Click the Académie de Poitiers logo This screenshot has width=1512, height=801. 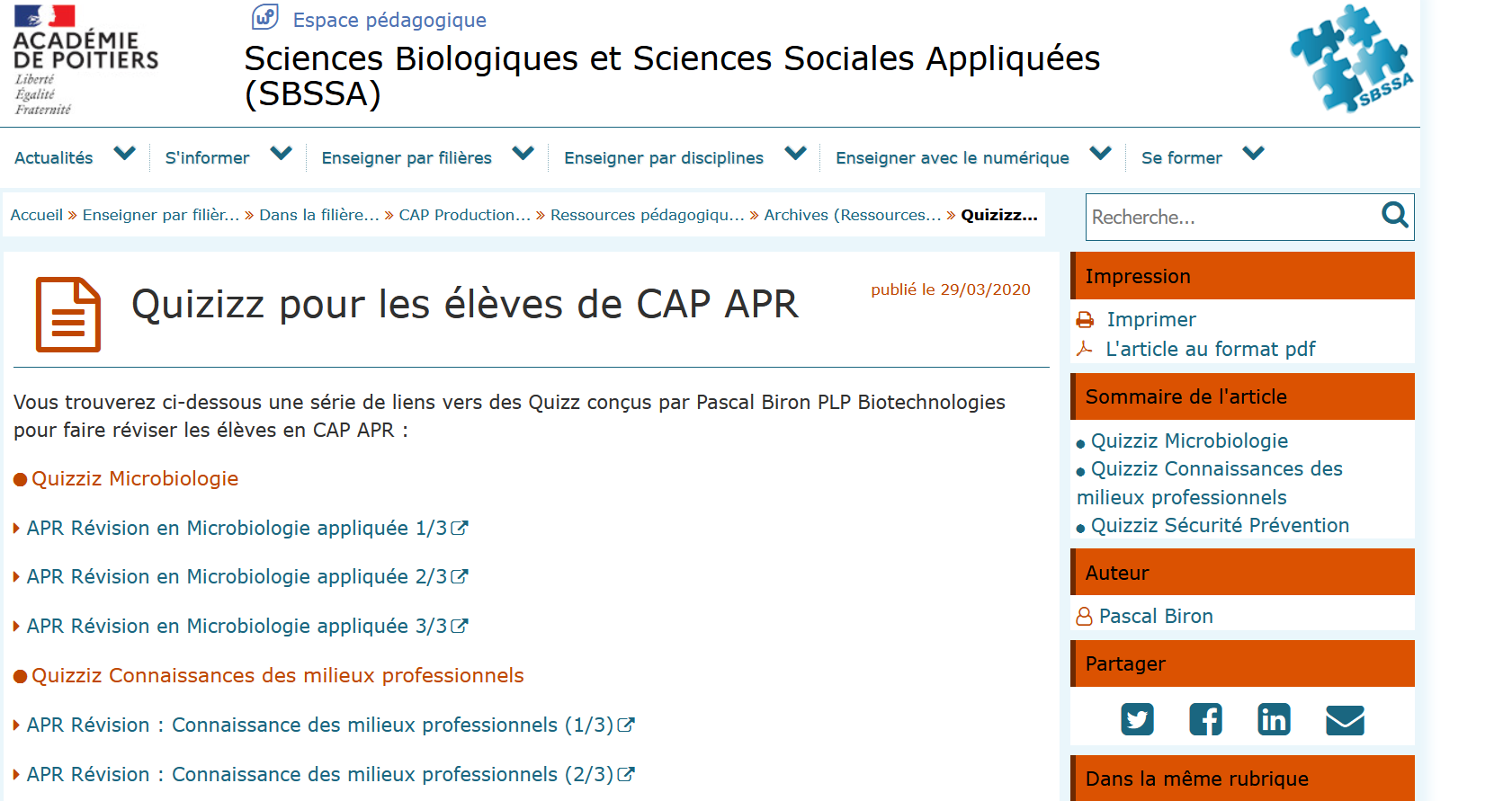(85, 60)
